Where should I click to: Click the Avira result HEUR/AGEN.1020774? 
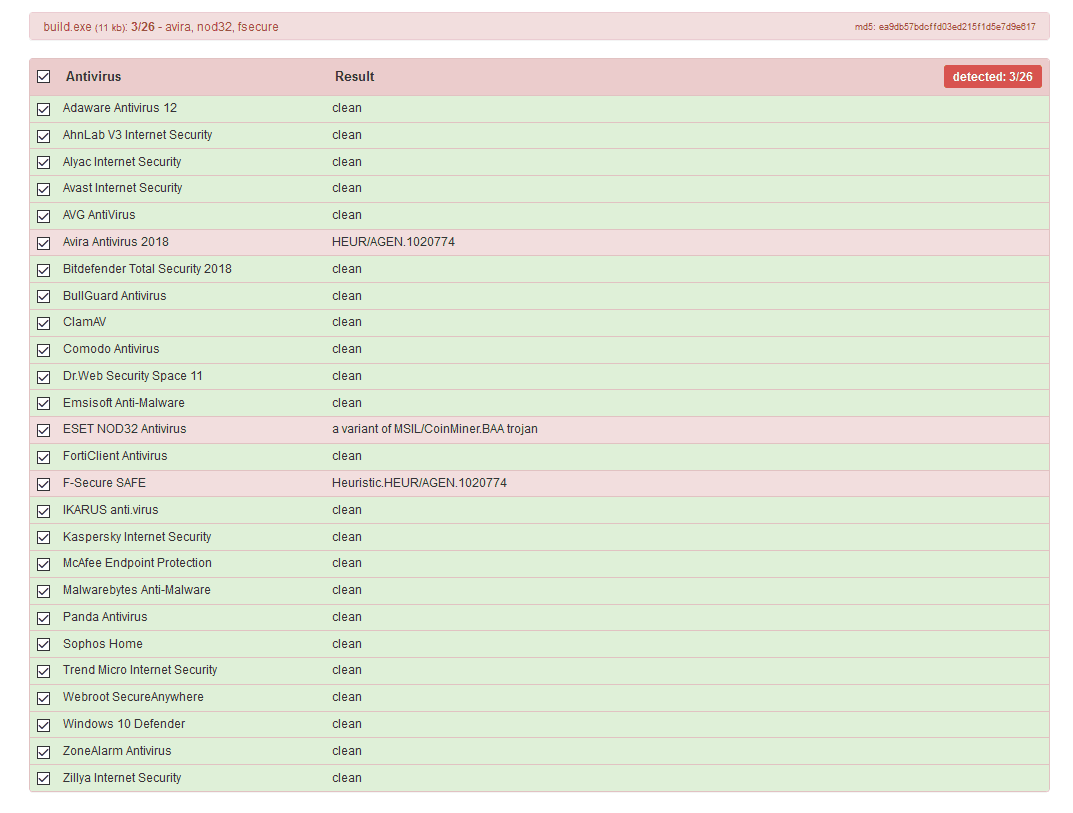393,242
